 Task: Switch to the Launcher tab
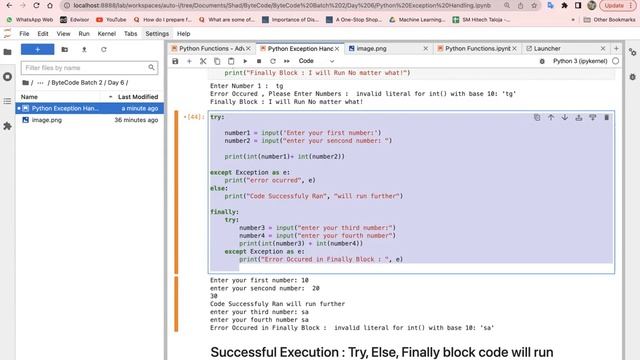pos(565,49)
